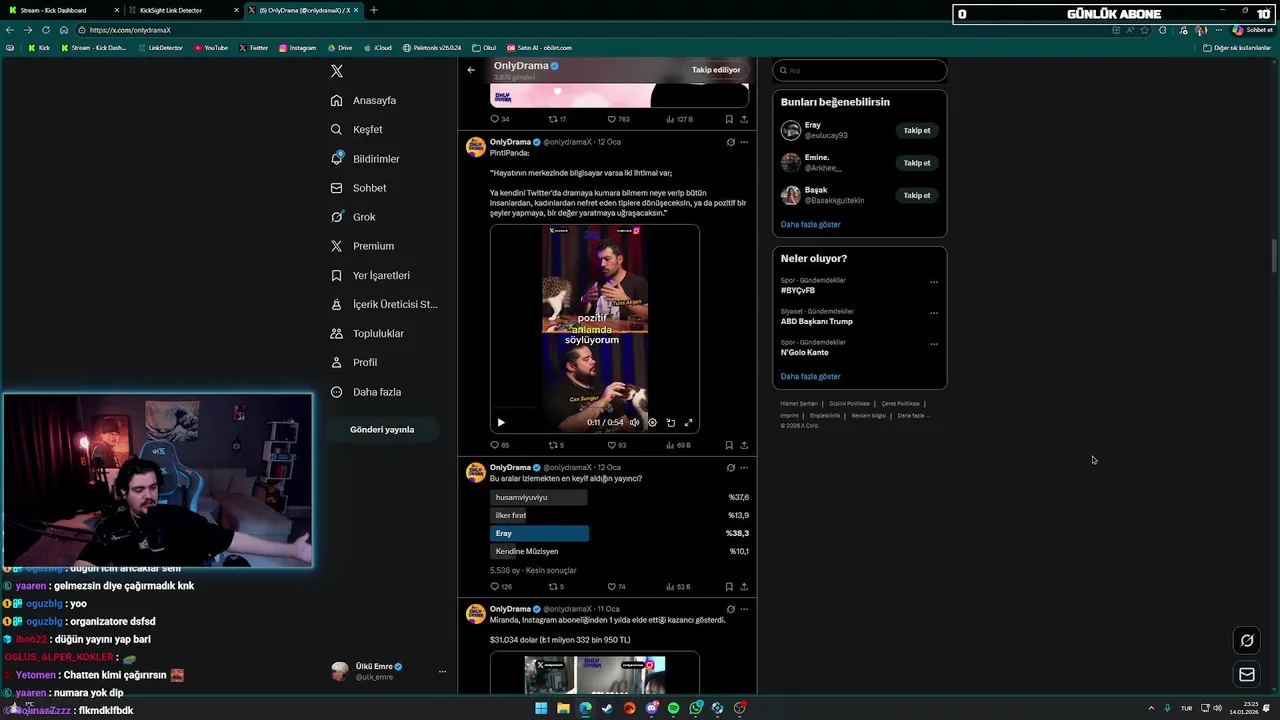This screenshot has height=720, width=1280.
Task: Open Topluluklar communities
Action: click(x=367, y=333)
